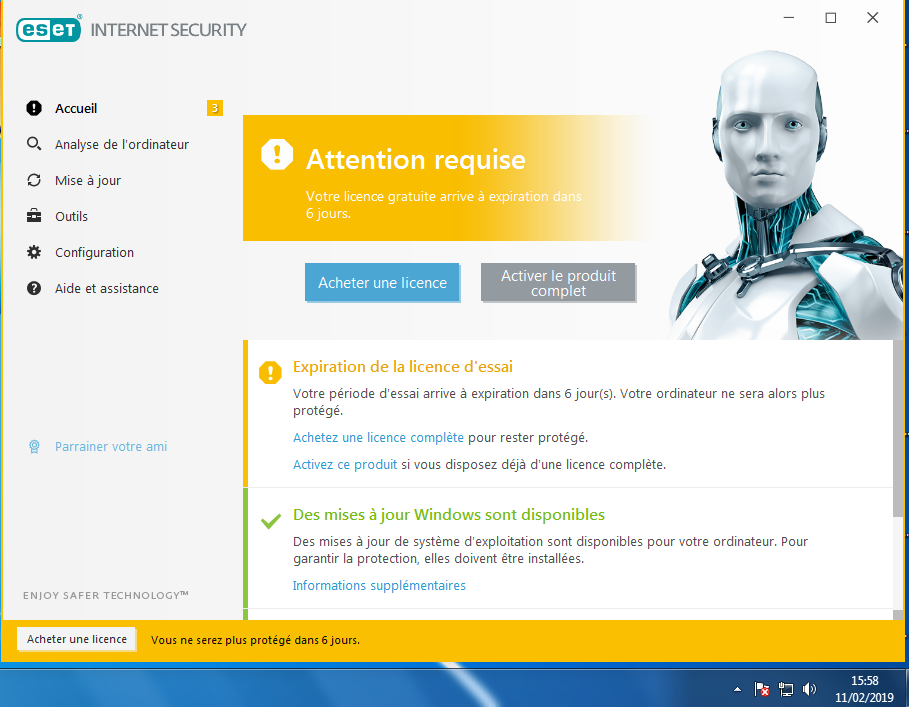The image size is (909, 707).
Task: Click Activer le produit complet button
Action: (x=558, y=282)
